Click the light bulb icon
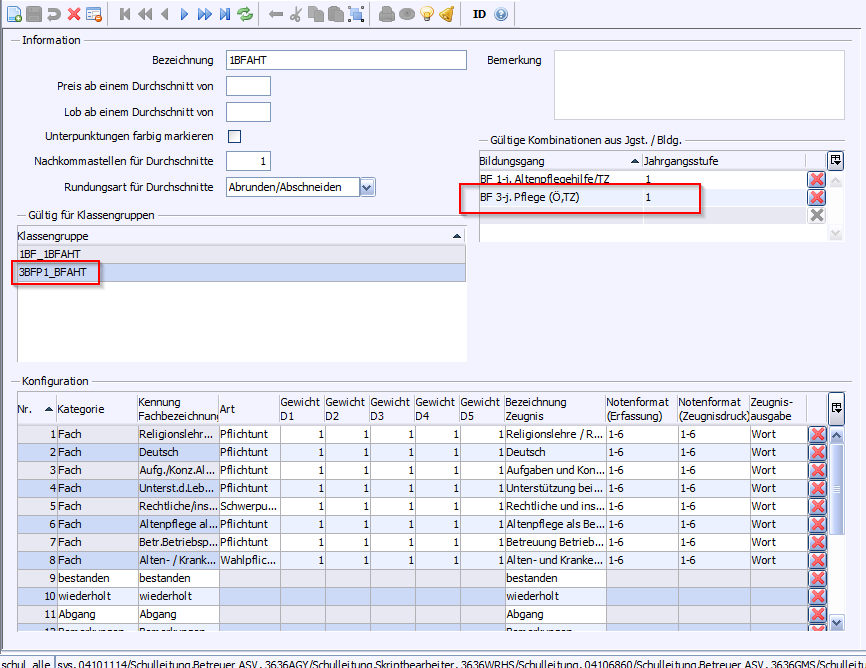Viewport: 866px width, 668px height. (426, 14)
